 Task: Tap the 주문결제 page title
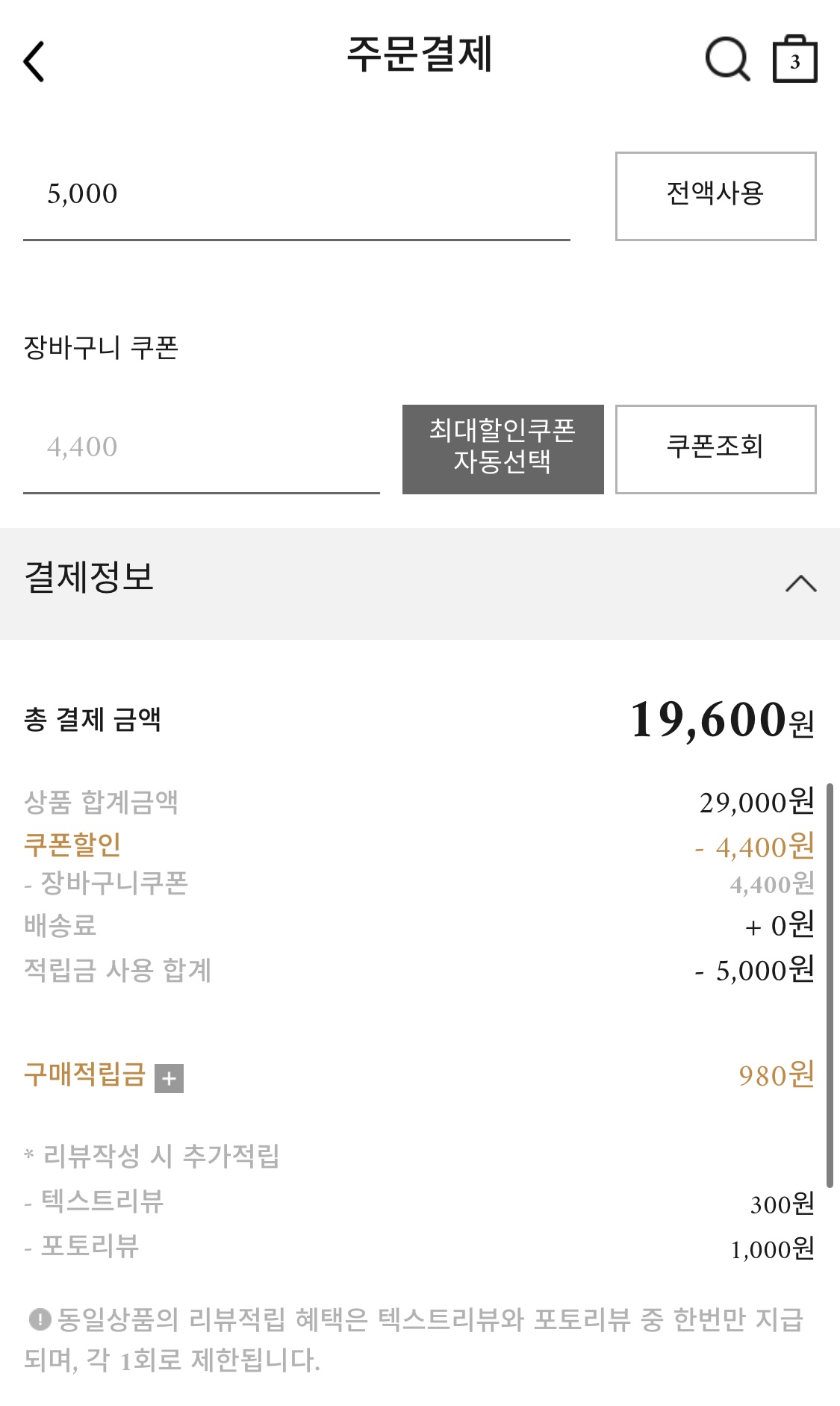point(420,55)
